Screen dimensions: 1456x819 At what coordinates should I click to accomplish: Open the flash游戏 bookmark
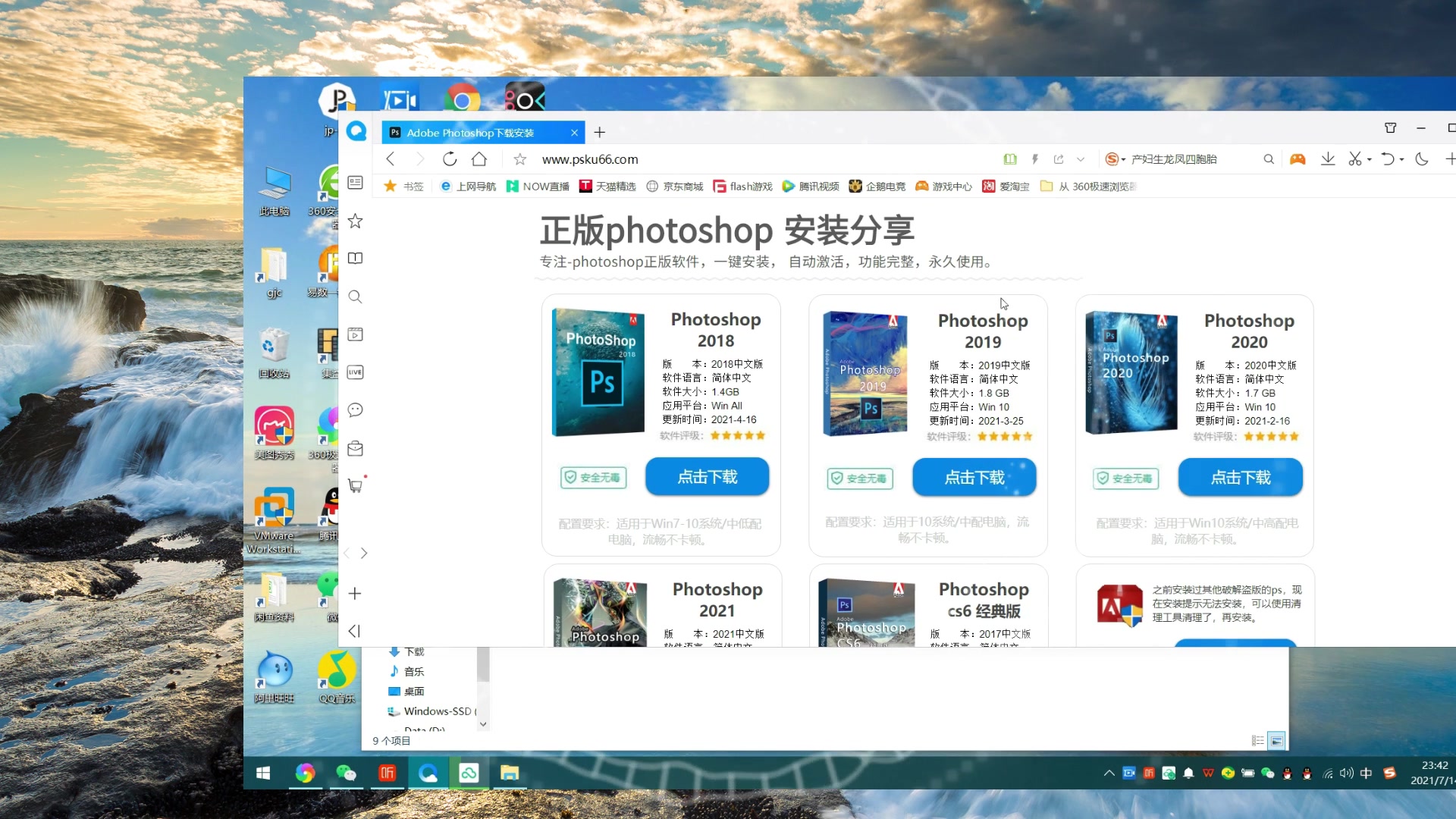coord(742,187)
